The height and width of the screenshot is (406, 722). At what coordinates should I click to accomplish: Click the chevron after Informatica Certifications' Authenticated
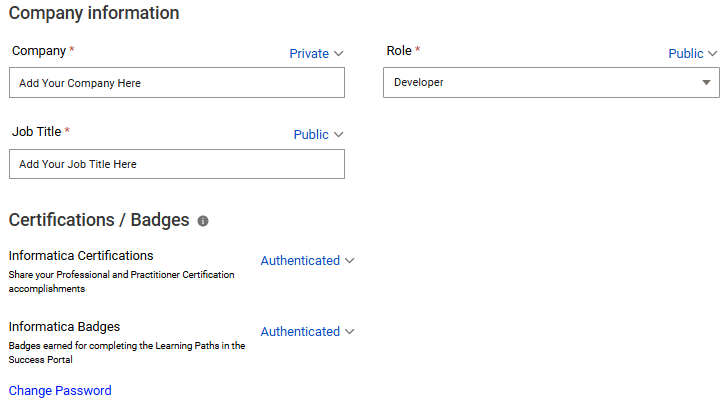click(x=350, y=261)
